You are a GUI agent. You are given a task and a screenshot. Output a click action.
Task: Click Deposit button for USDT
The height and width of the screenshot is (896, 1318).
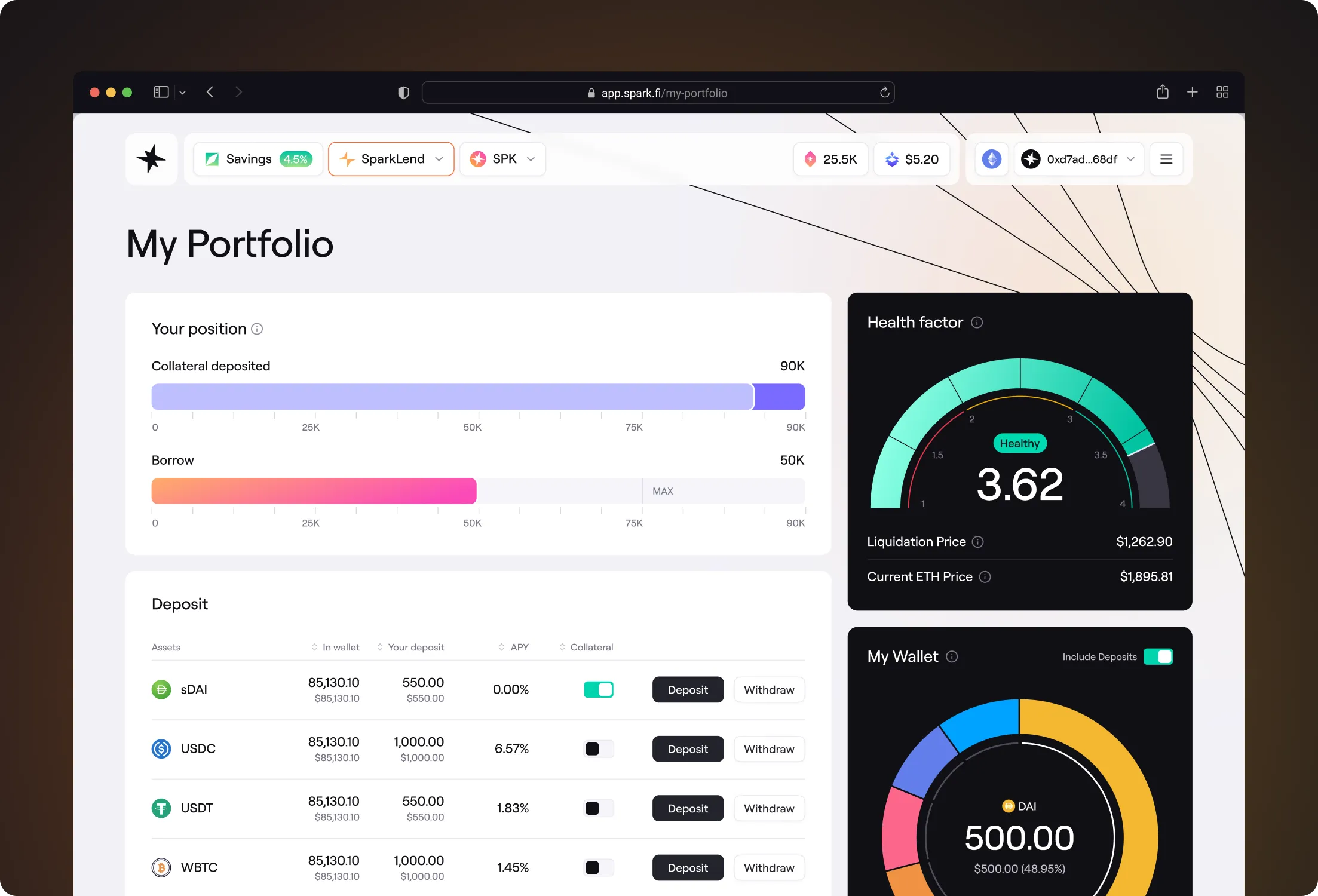(x=688, y=808)
